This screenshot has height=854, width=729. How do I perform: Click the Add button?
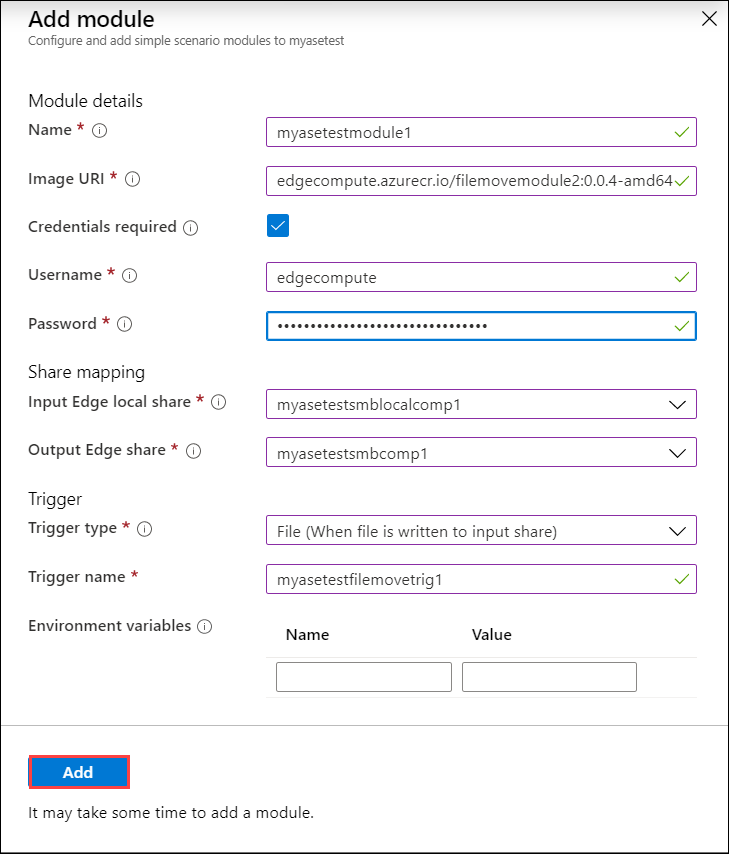pyautogui.click(x=78, y=772)
